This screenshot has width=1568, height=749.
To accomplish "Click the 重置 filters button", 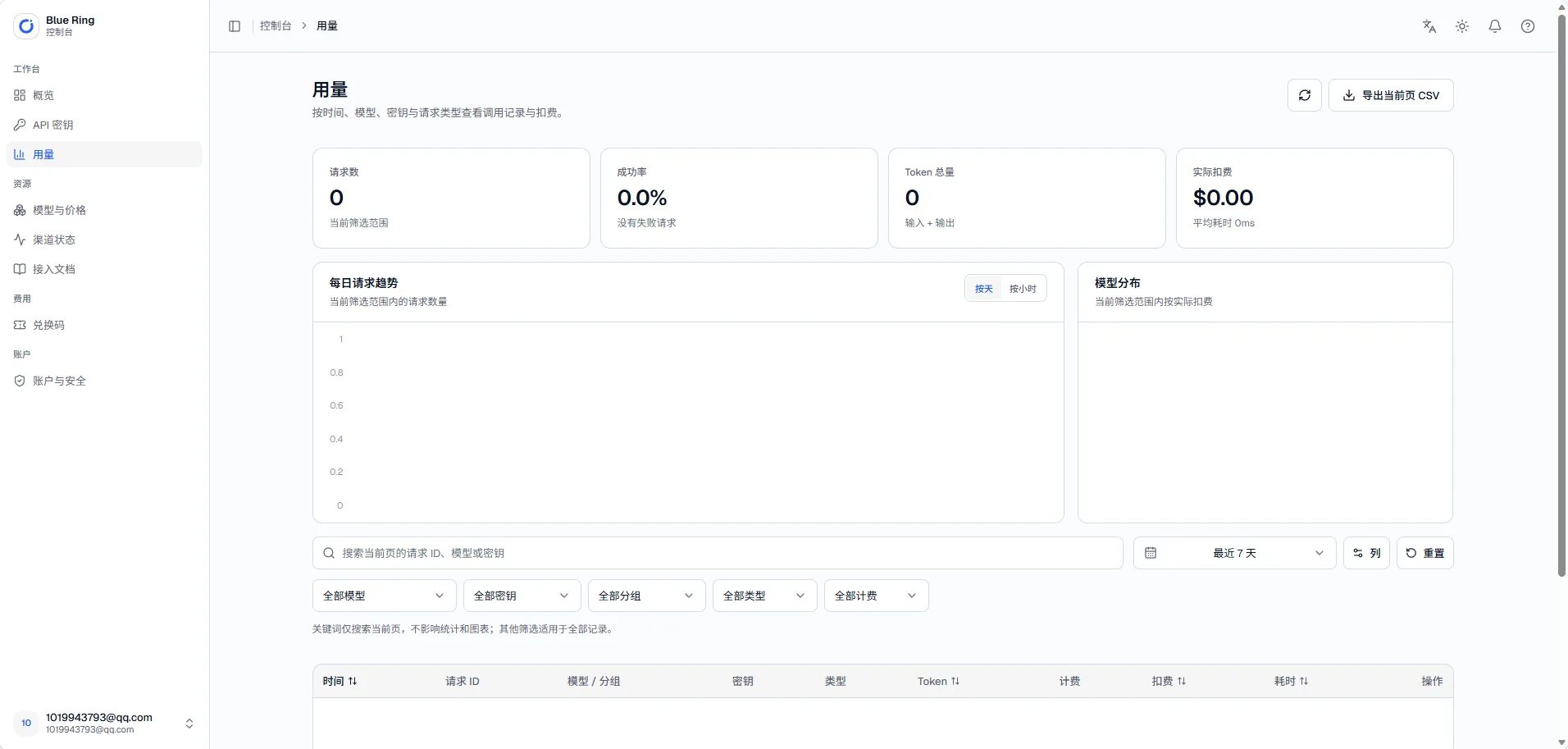I will point(1425,553).
